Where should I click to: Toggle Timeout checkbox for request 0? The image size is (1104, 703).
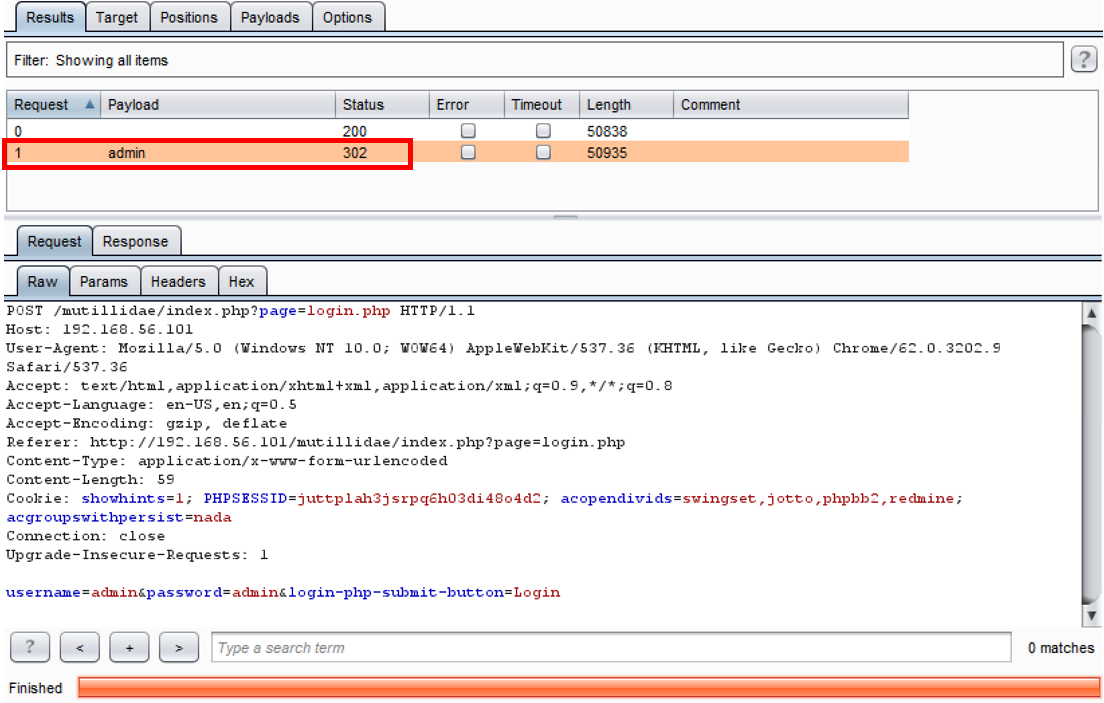click(x=543, y=131)
